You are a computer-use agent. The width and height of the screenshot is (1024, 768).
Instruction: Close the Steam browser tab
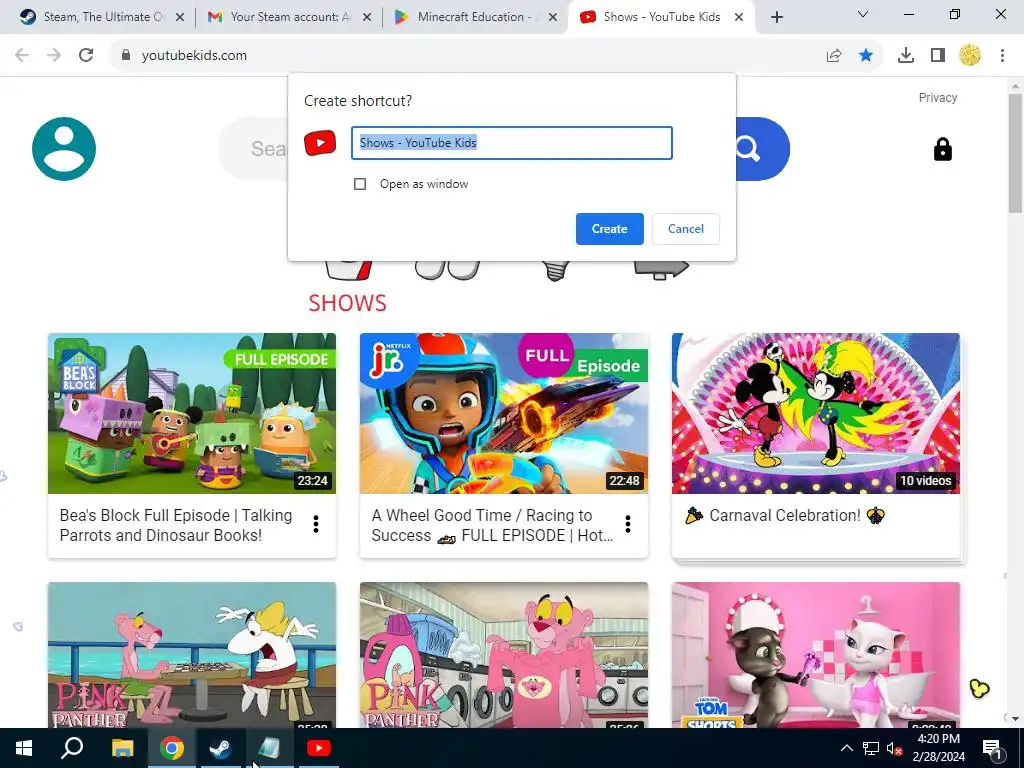pyautogui.click(x=180, y=18)
